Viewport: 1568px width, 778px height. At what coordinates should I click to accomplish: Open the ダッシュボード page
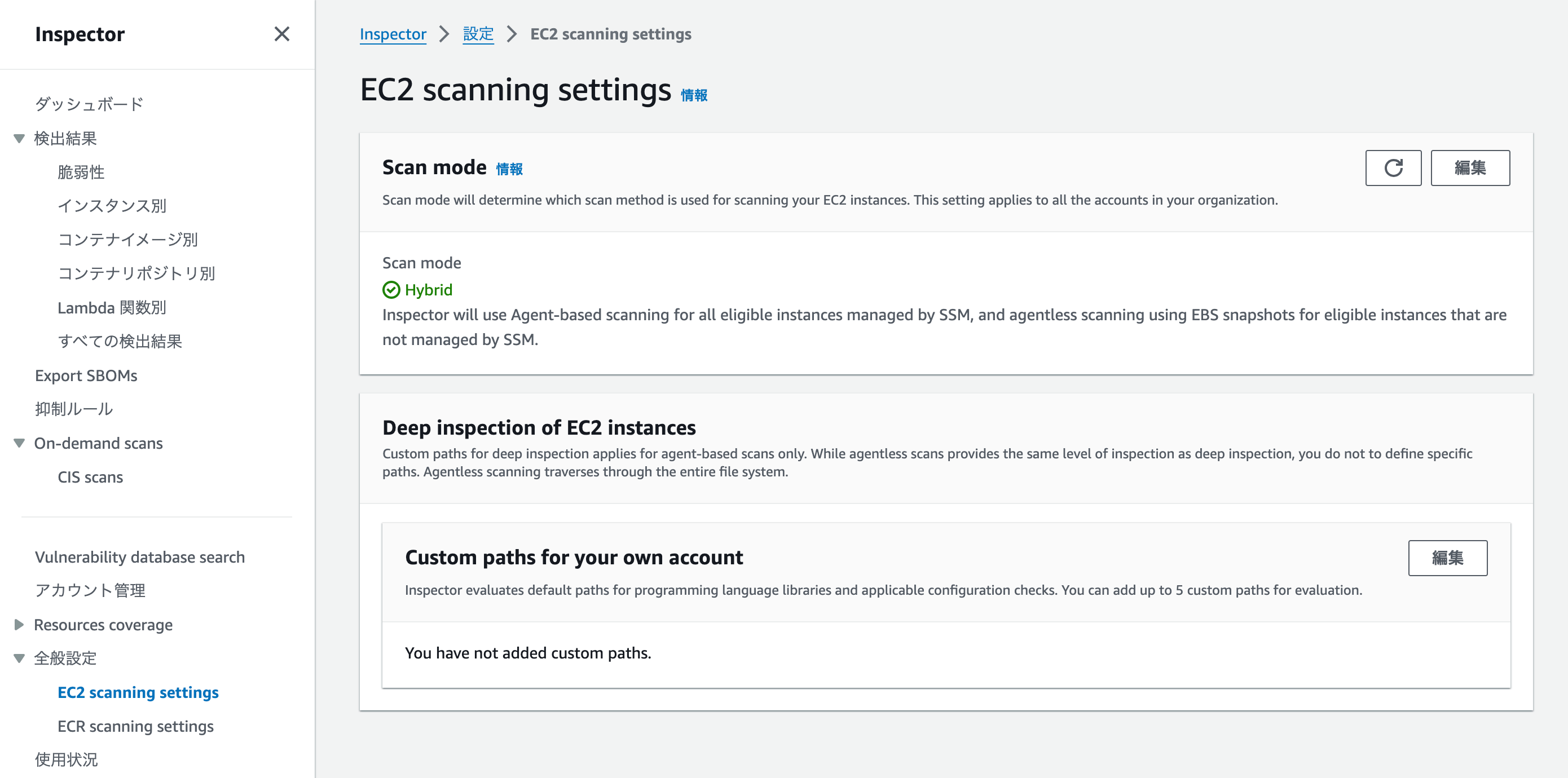click(x=89, y=103)
